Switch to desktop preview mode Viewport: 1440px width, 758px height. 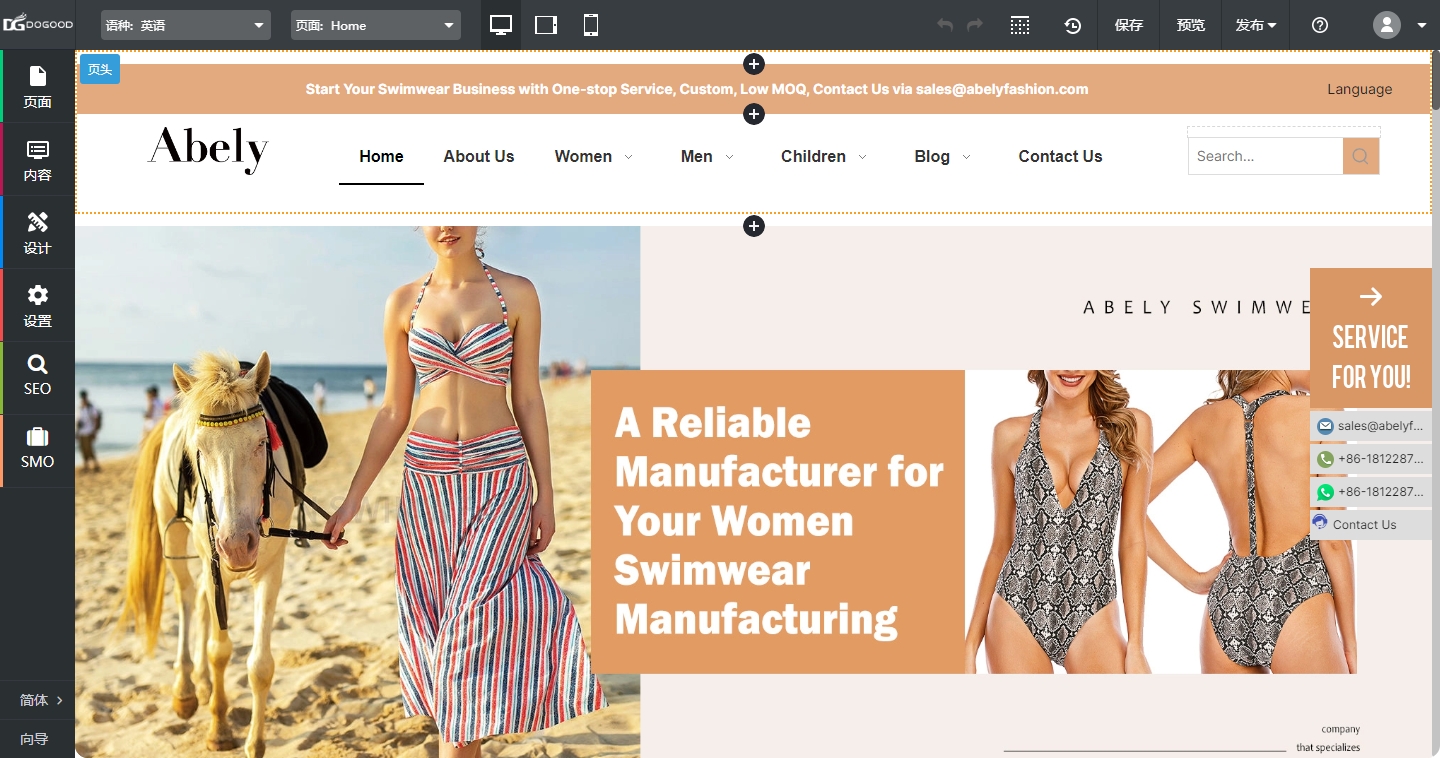coord(501,25)
